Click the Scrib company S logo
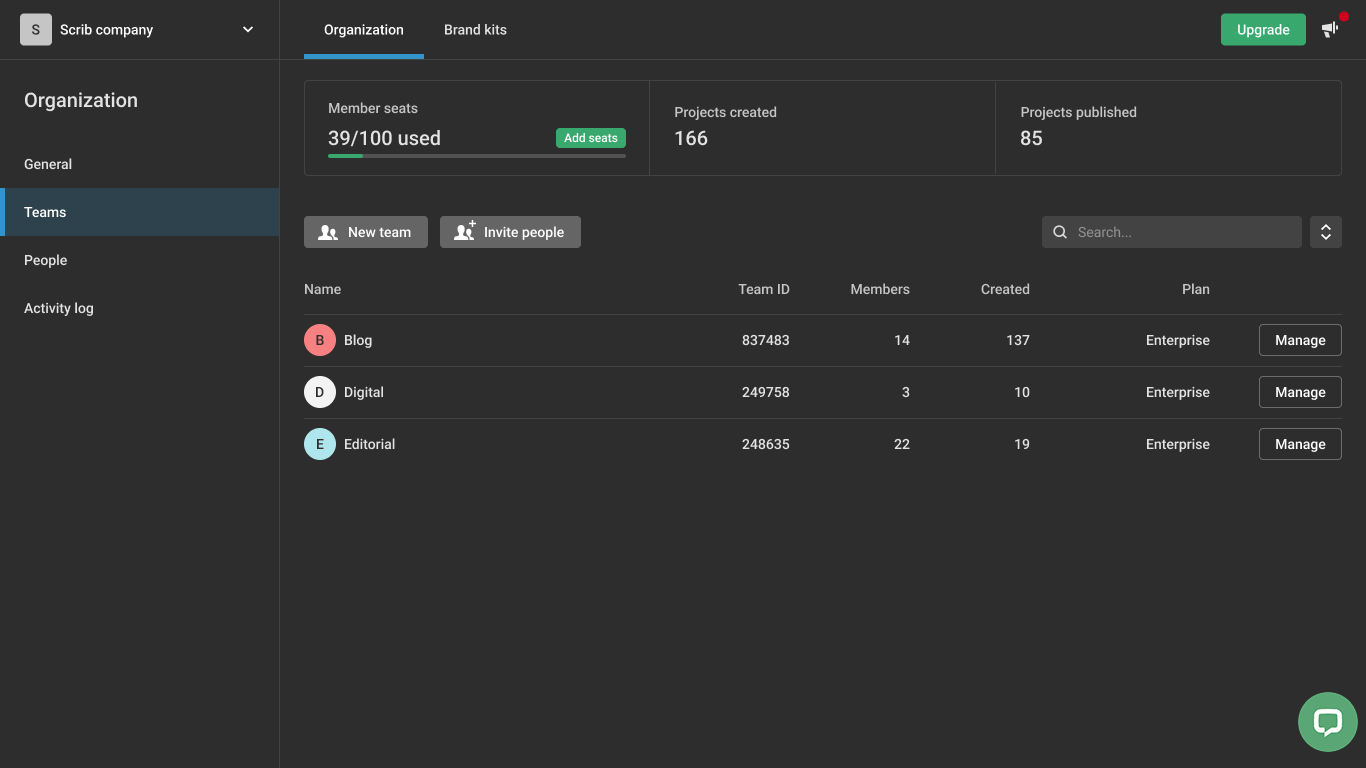 pyautogui.click(x=36, y=30)
